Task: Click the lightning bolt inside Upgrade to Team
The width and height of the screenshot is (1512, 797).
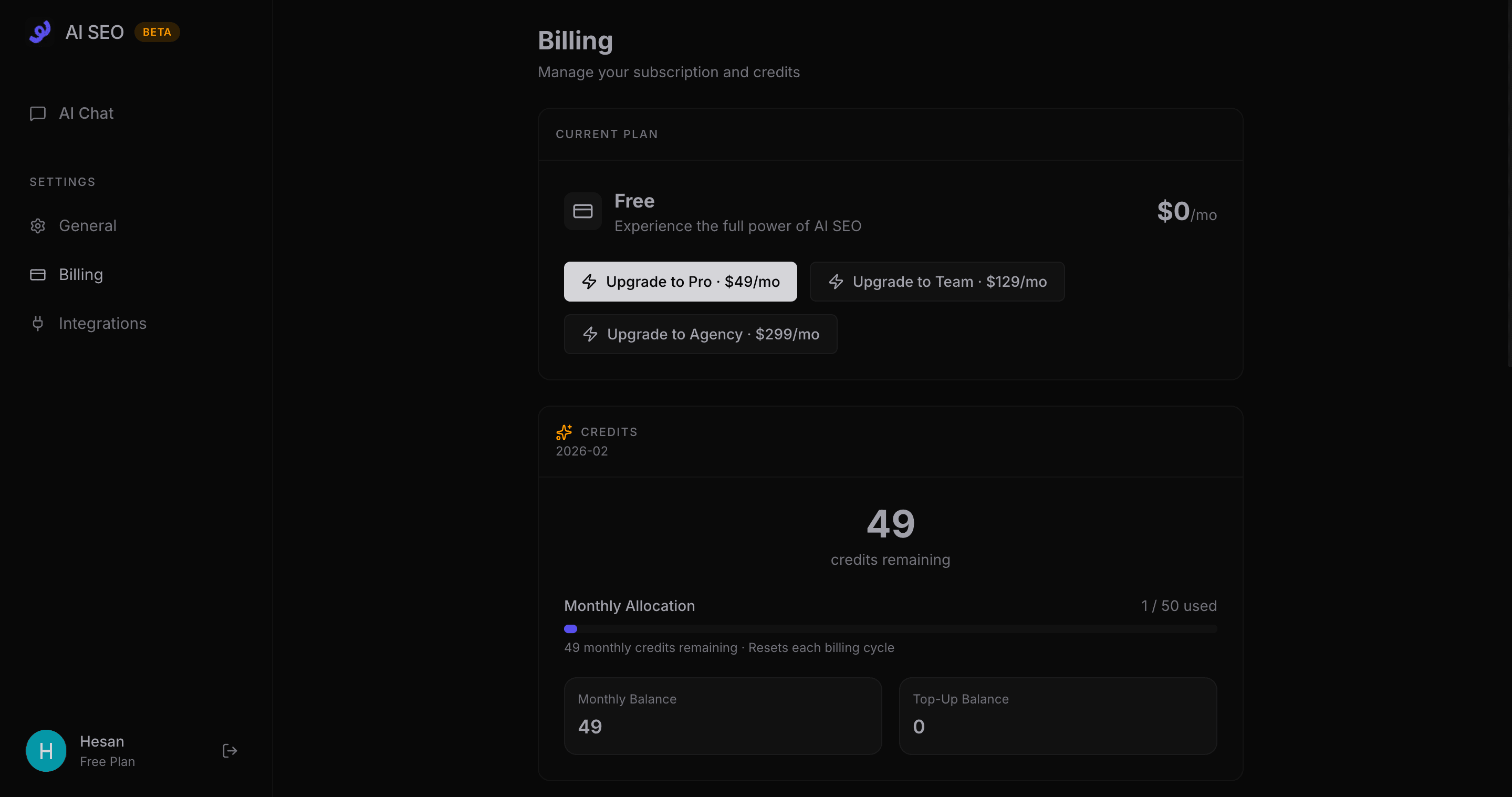Action: click(x=837, y=281)
